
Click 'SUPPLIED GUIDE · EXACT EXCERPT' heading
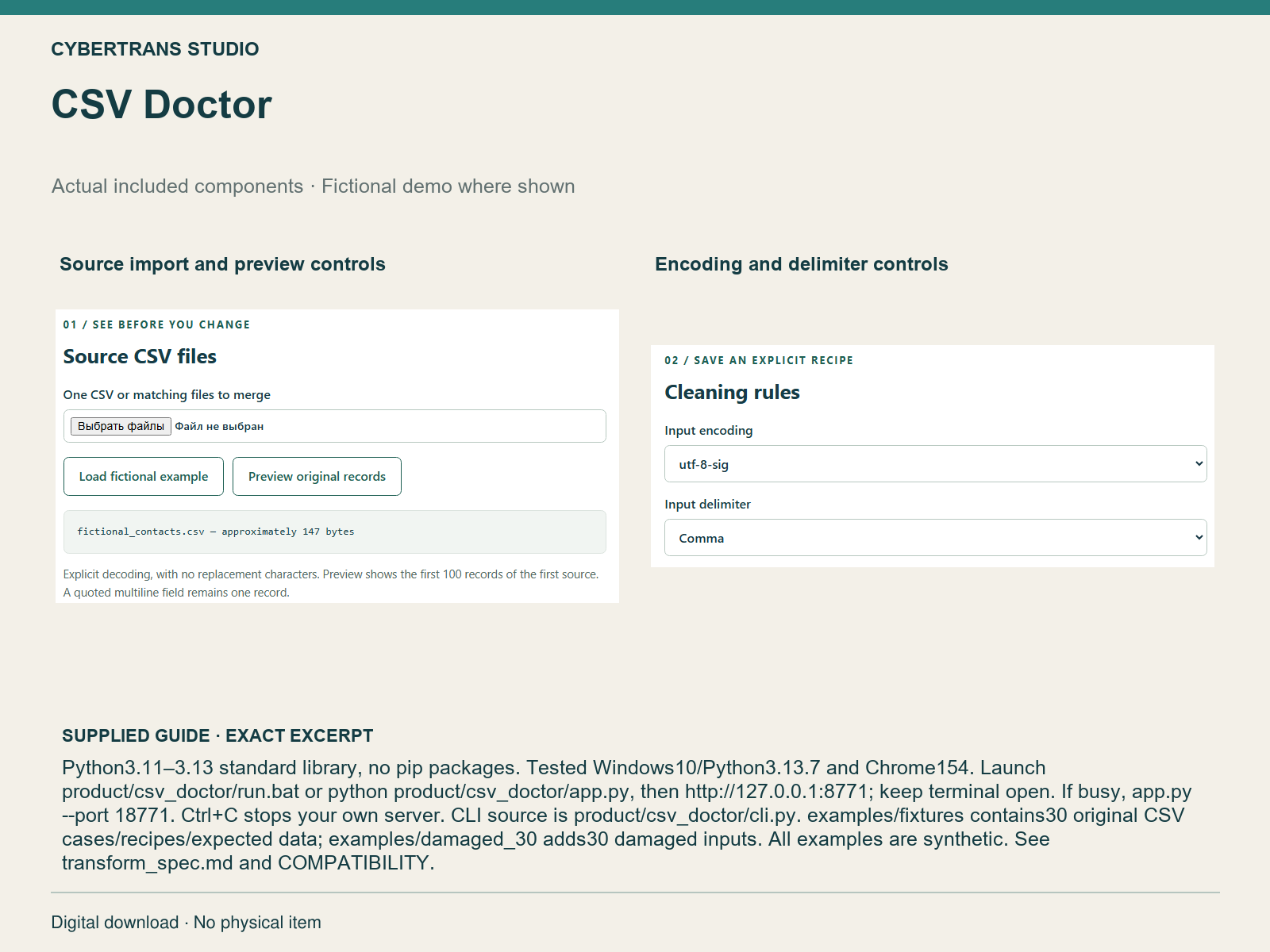(217, 735)
